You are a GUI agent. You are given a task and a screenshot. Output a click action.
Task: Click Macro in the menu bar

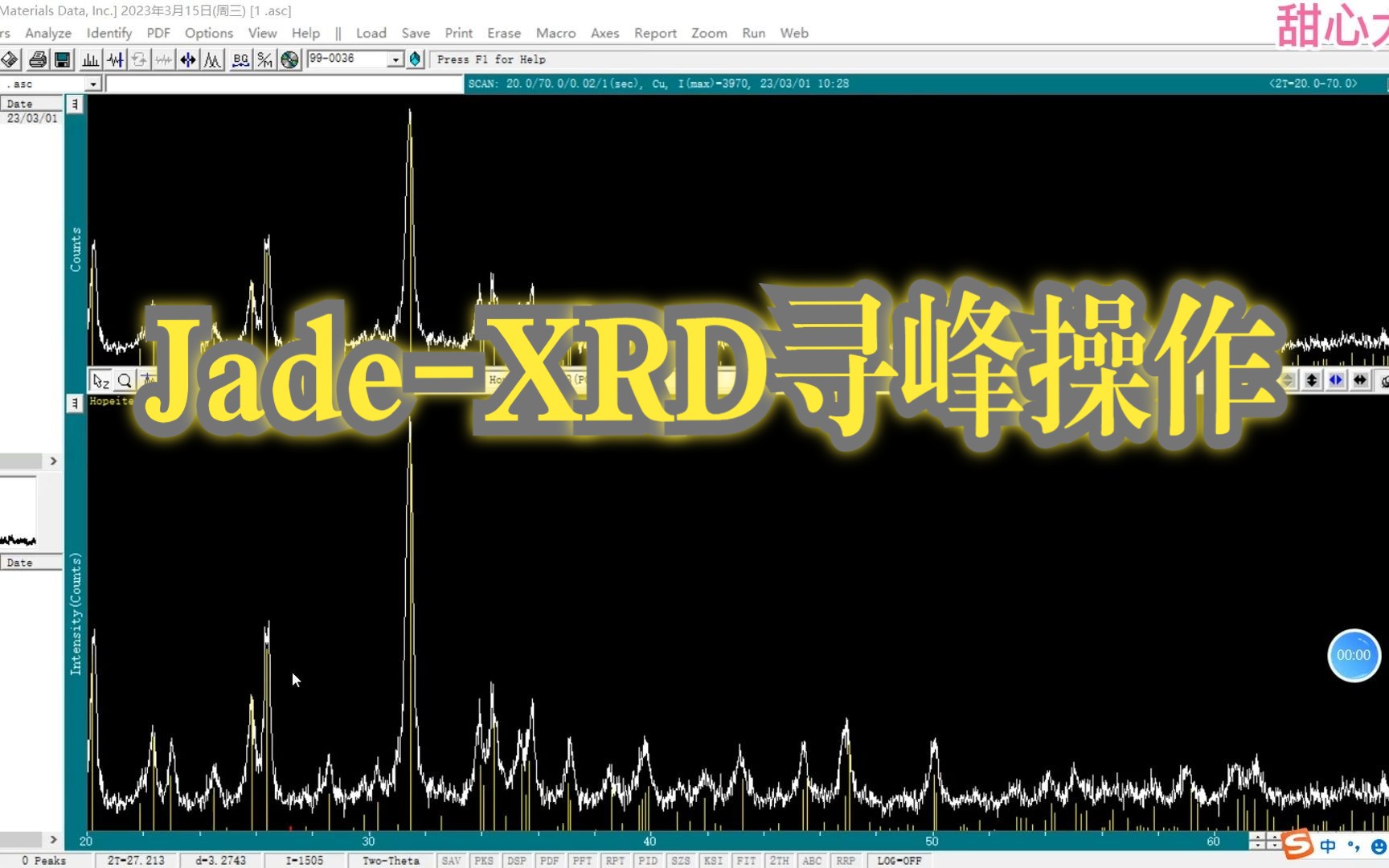pyautogui.click(x=556, y=33)
